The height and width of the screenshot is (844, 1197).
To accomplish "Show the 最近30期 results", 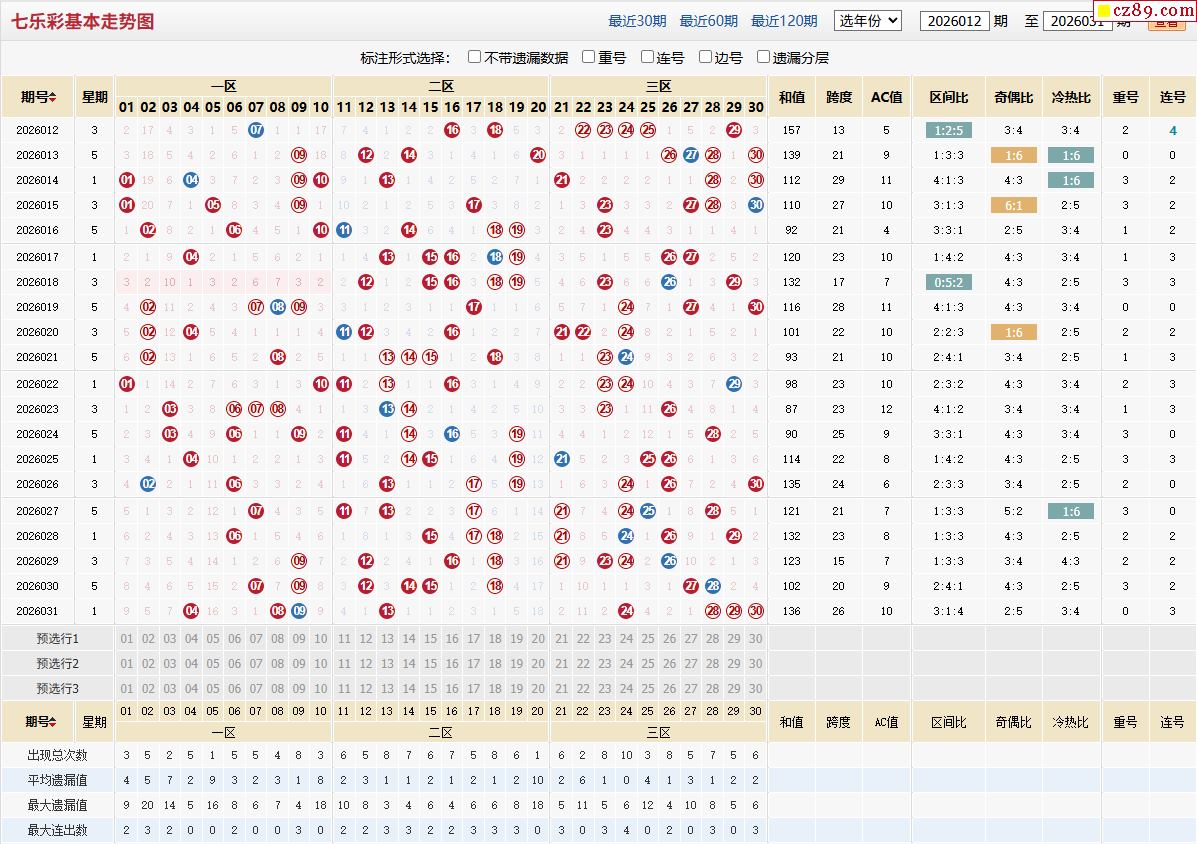I will point(637,21).
